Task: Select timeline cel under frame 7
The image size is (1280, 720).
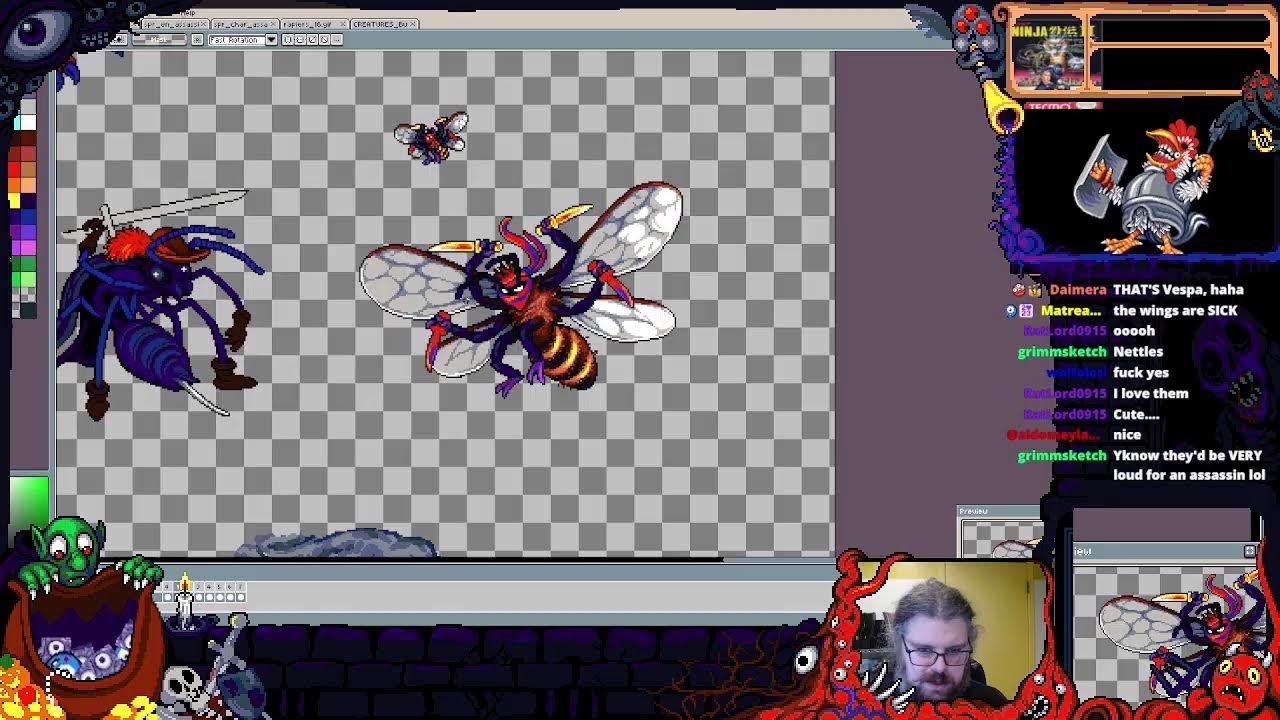Action: [241, 598]
